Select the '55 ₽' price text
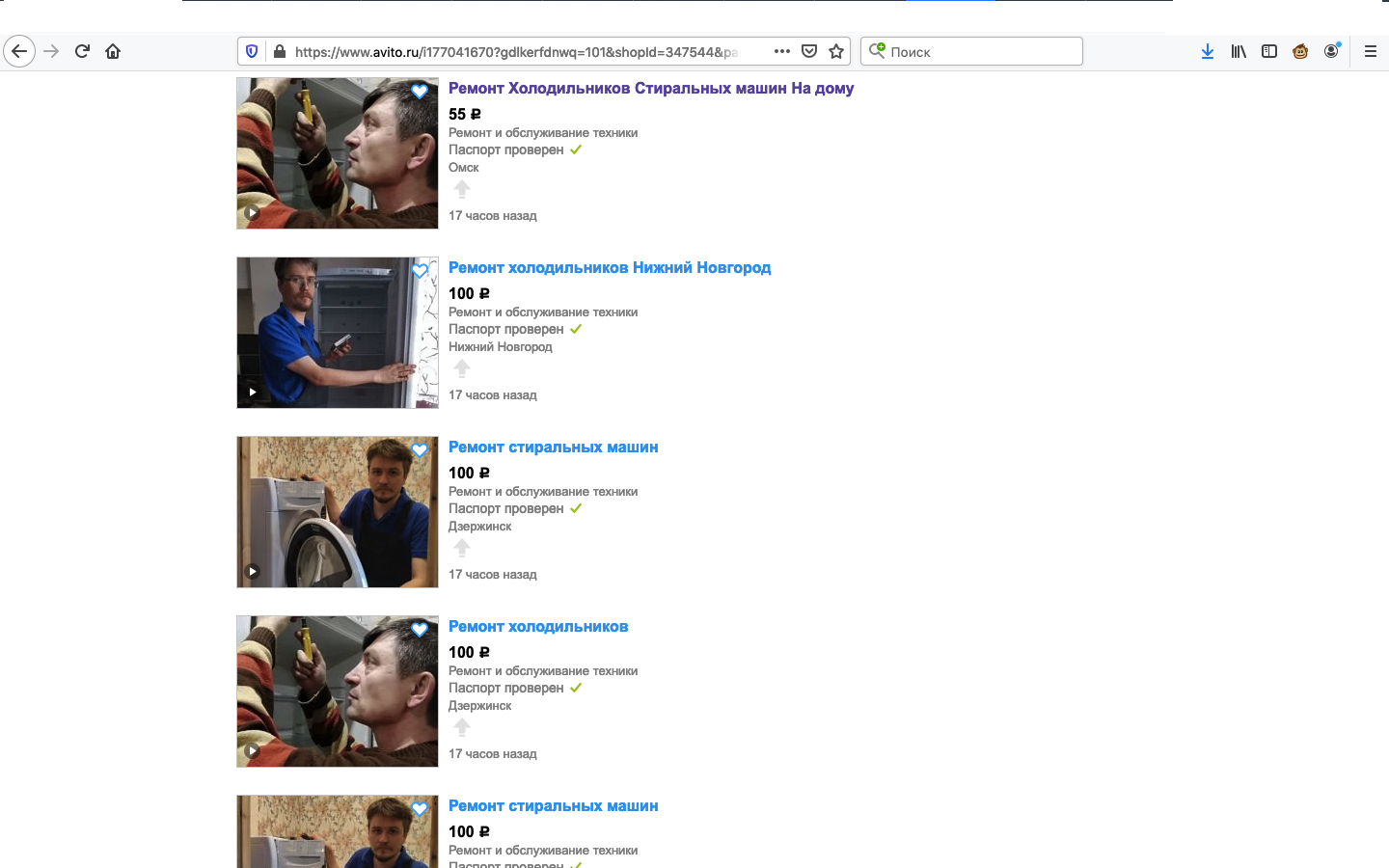The height and width of the screenshot is (868, 1389). pos(465,114)
